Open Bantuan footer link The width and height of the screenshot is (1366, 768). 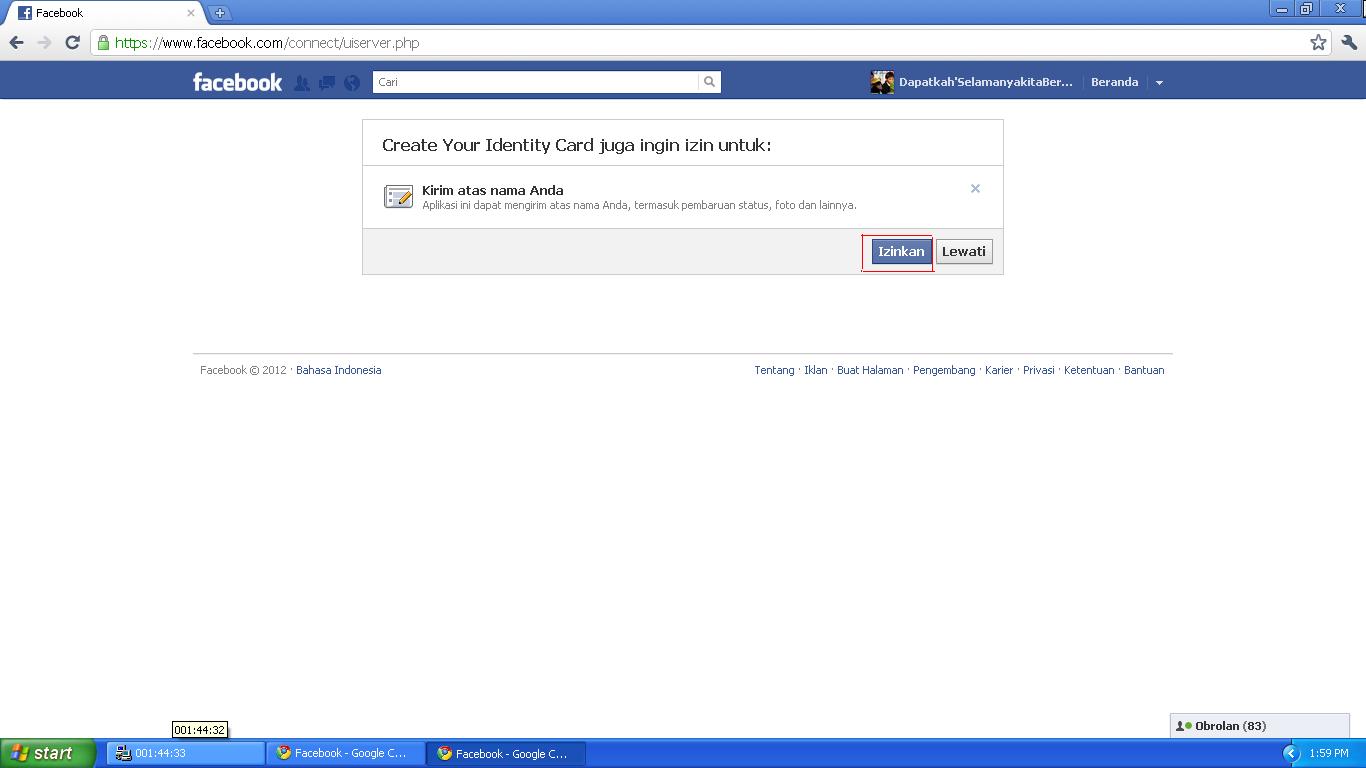pyautogui.click(x=1144, y=370)
